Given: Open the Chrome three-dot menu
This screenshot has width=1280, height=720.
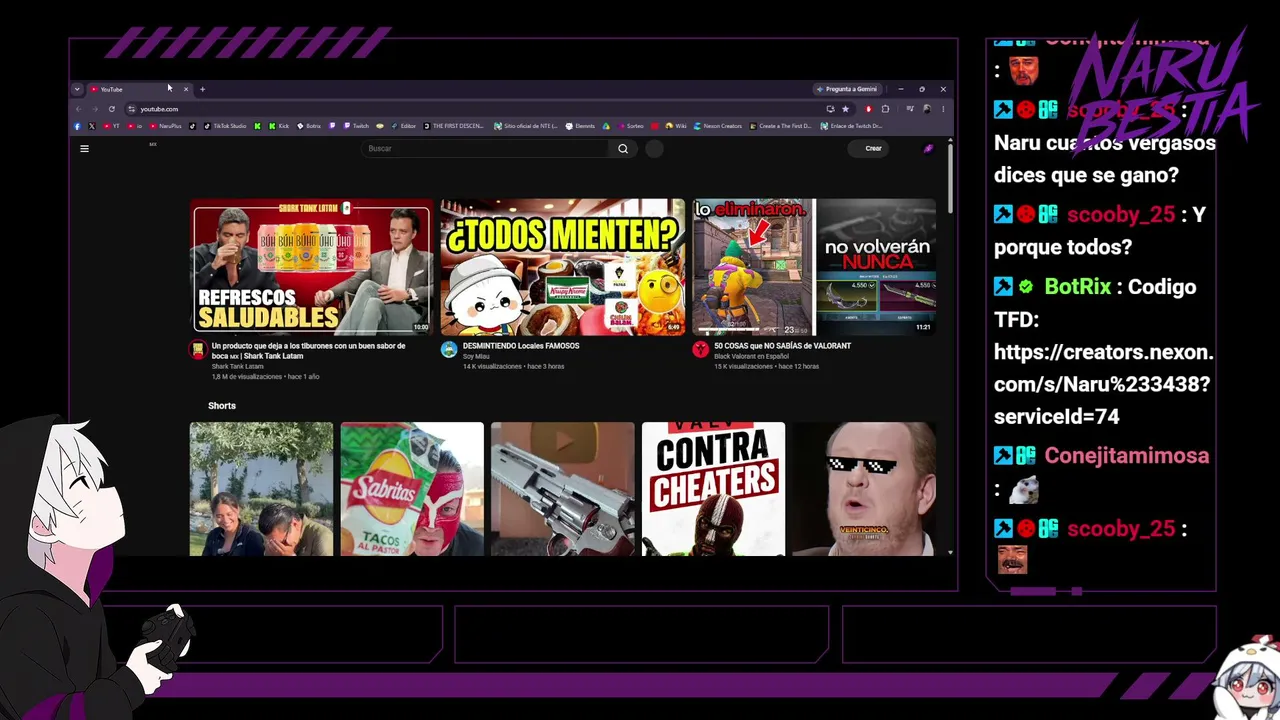Looking at the screenshot, I should (x=943, y=109).
